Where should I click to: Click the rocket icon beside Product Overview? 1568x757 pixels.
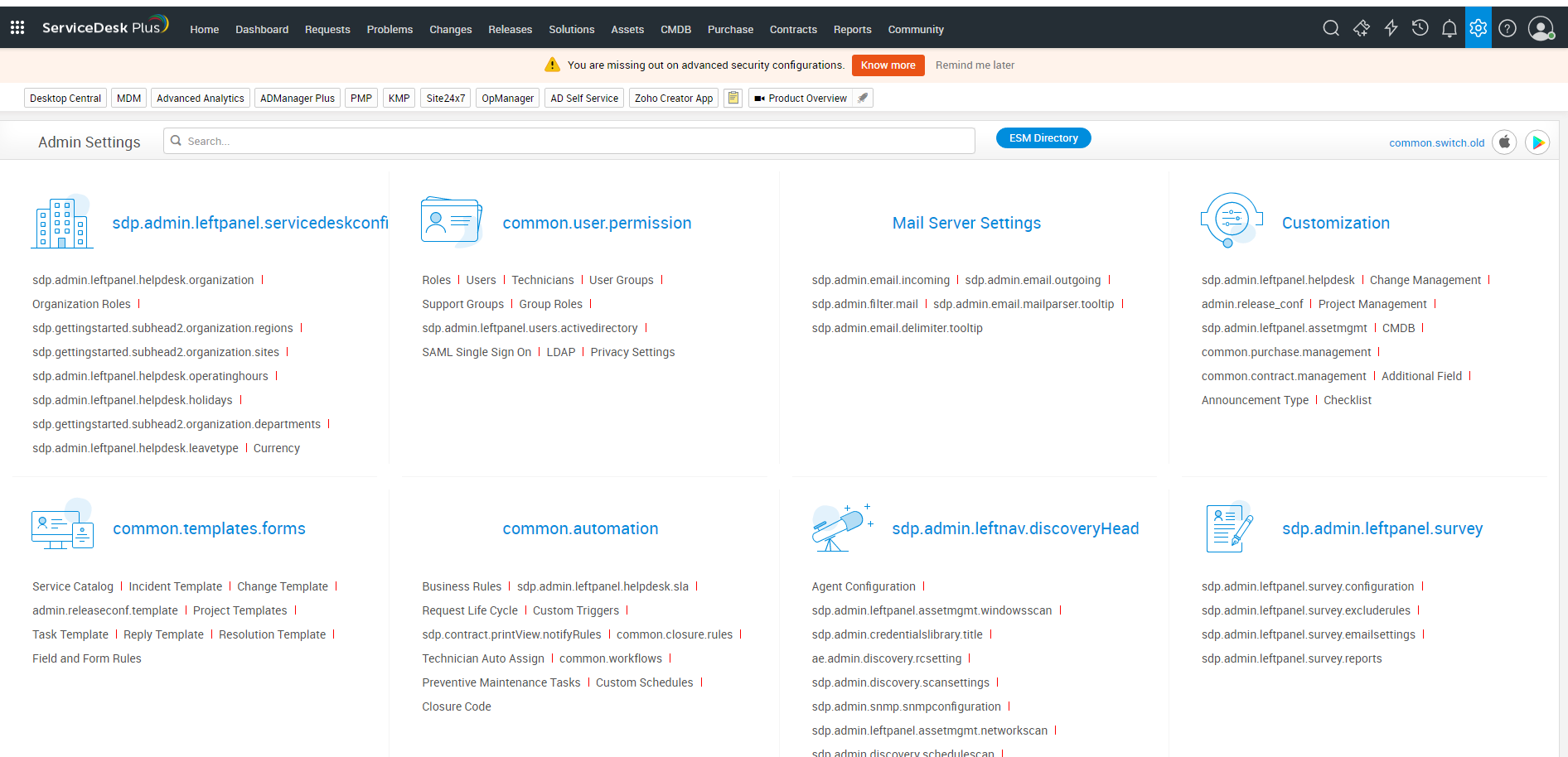click(x=863, y=98)
